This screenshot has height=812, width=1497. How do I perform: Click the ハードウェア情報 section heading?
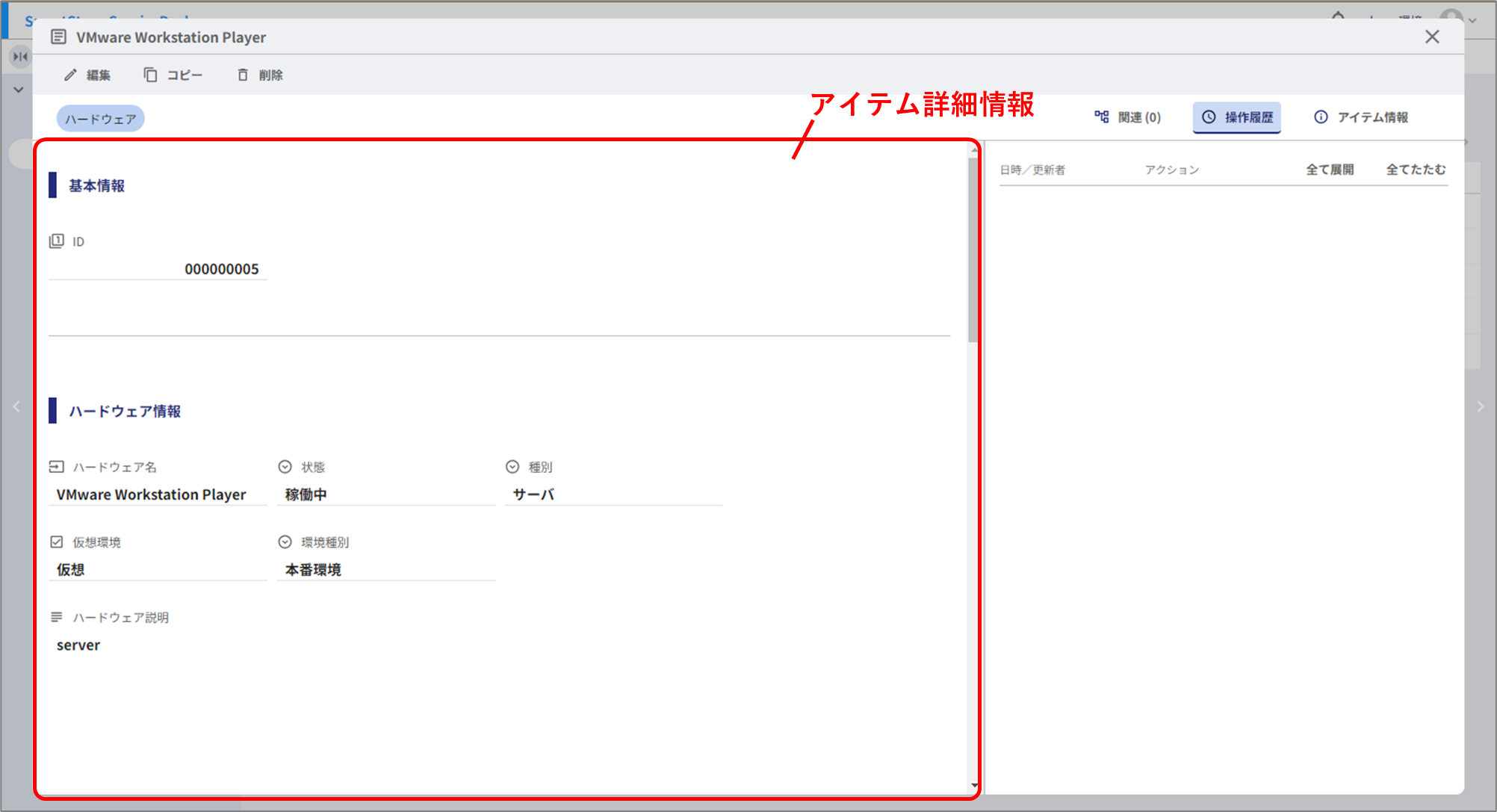click(125, 411)
